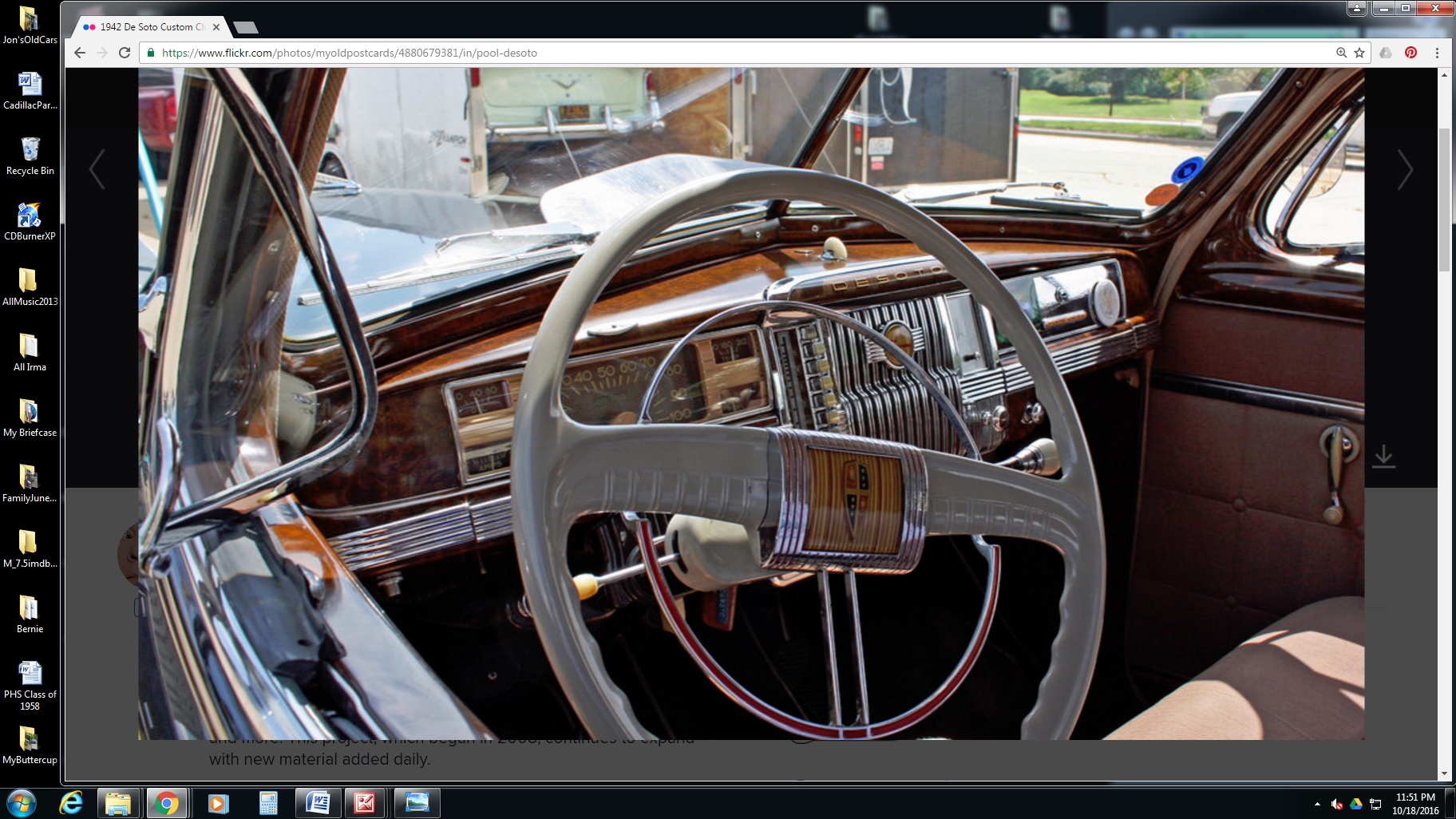
Task: Open the Chrome three-dot menu
Action: click(x=1437, y=53)
